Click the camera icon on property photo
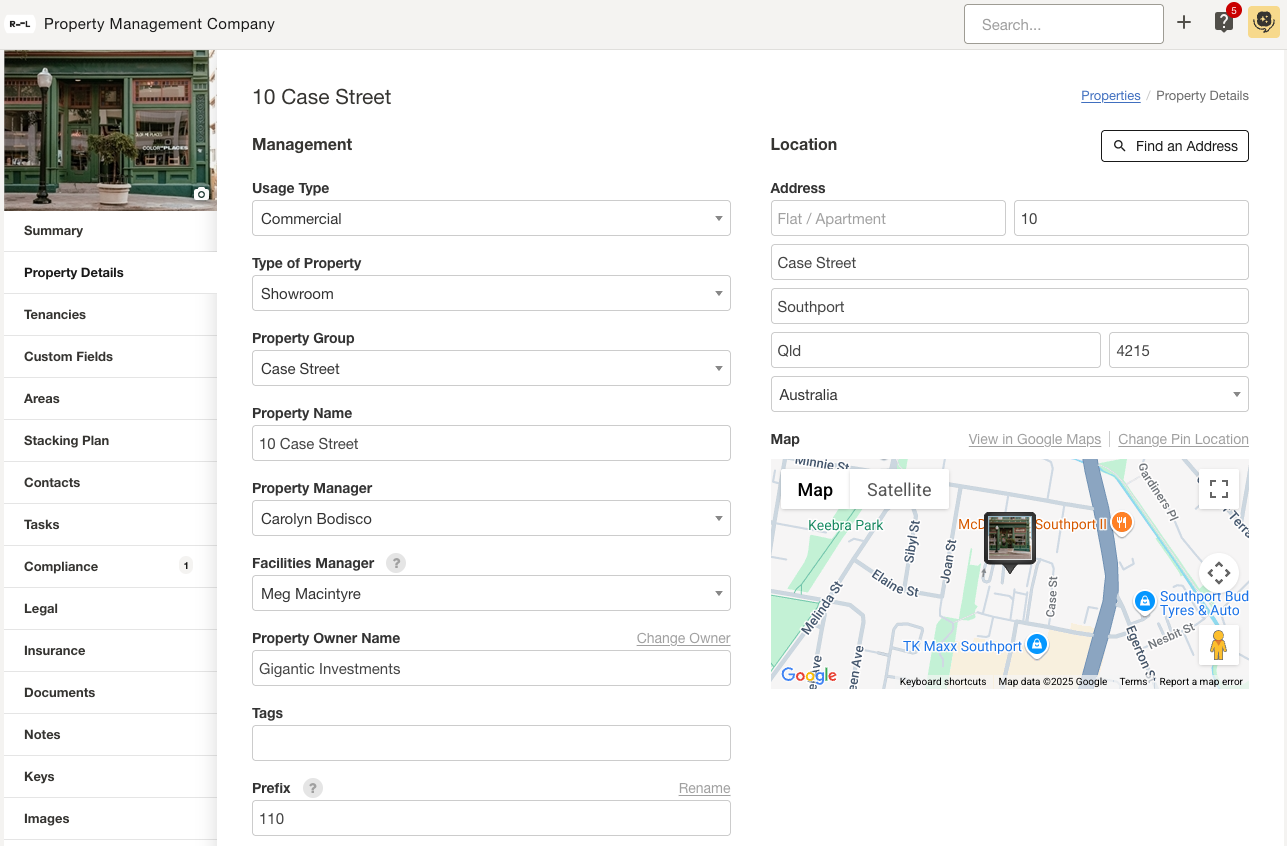Image resolution: width=1287 pixels, height=846 pixels. tap(201, 194)
